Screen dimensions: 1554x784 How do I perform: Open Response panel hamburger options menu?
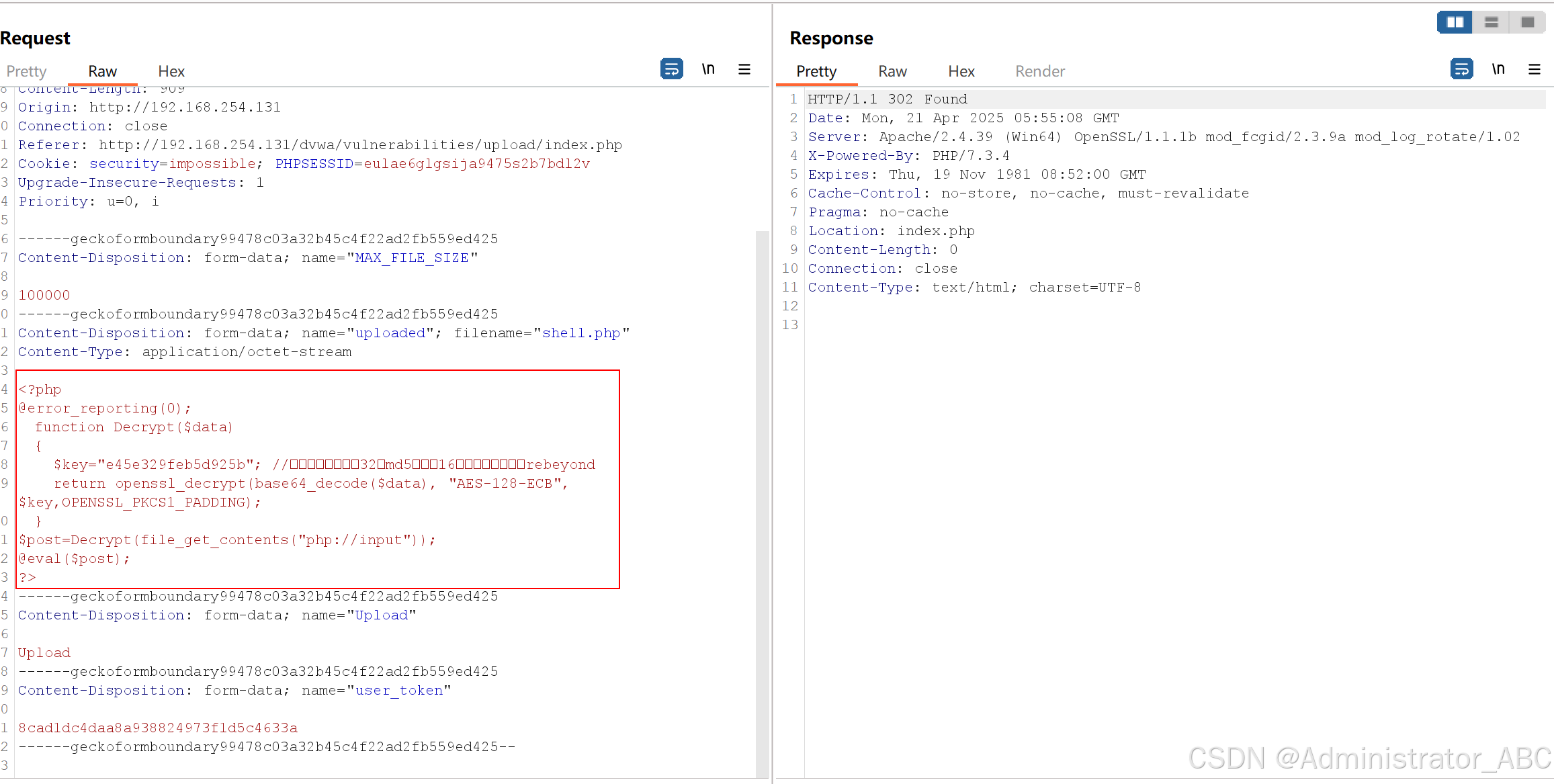1535,69
